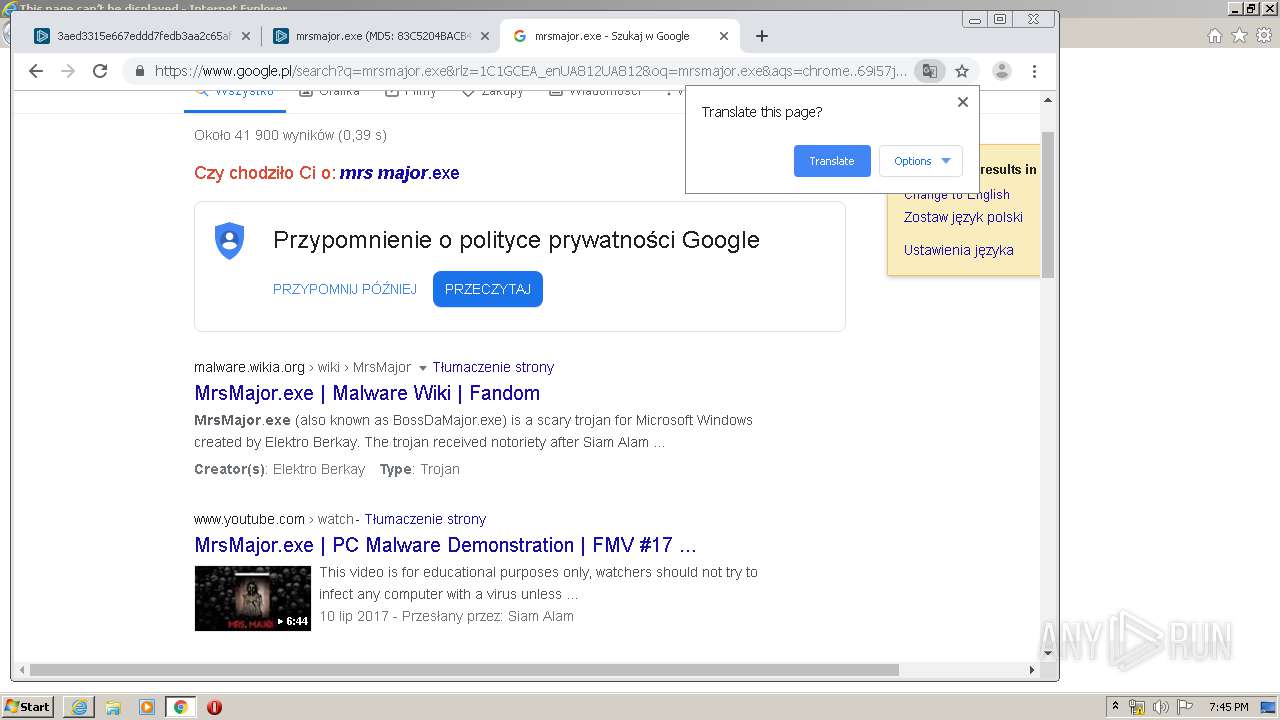The image size is (1280, 720).
Task: Click Tłumaczenie strony for the YouTube result
Action: tap(425, 519)
